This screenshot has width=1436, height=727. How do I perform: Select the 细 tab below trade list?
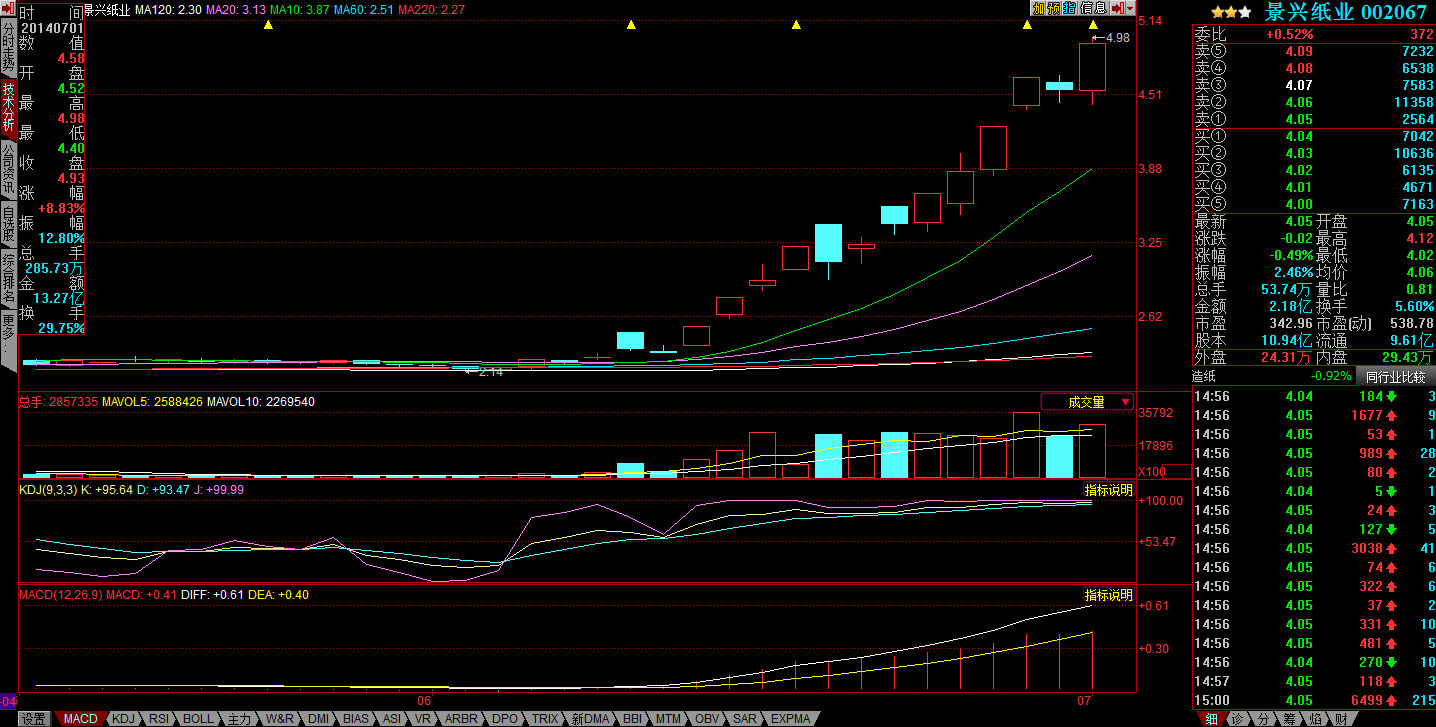1211,719
